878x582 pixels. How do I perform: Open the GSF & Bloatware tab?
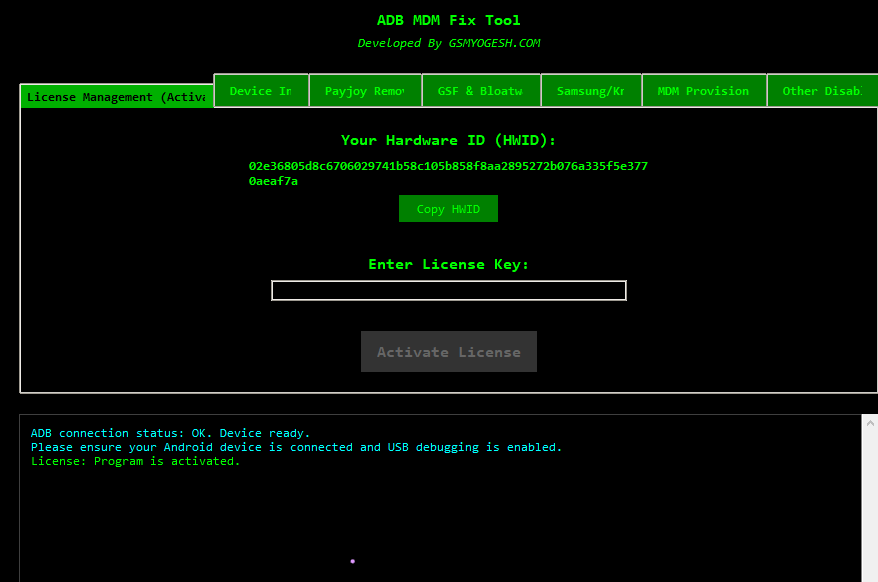(481, 91)
